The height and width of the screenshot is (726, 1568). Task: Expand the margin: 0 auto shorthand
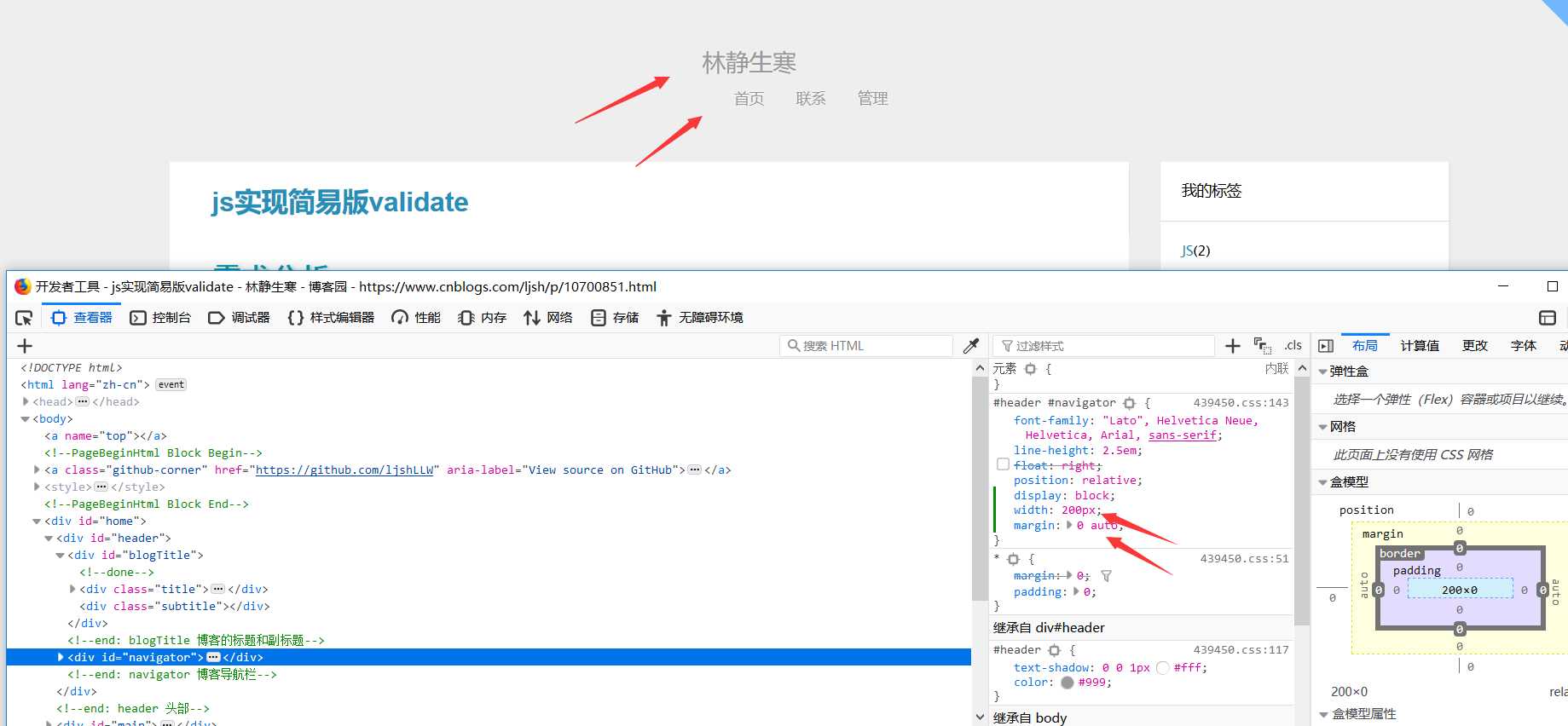(1069, 526)
